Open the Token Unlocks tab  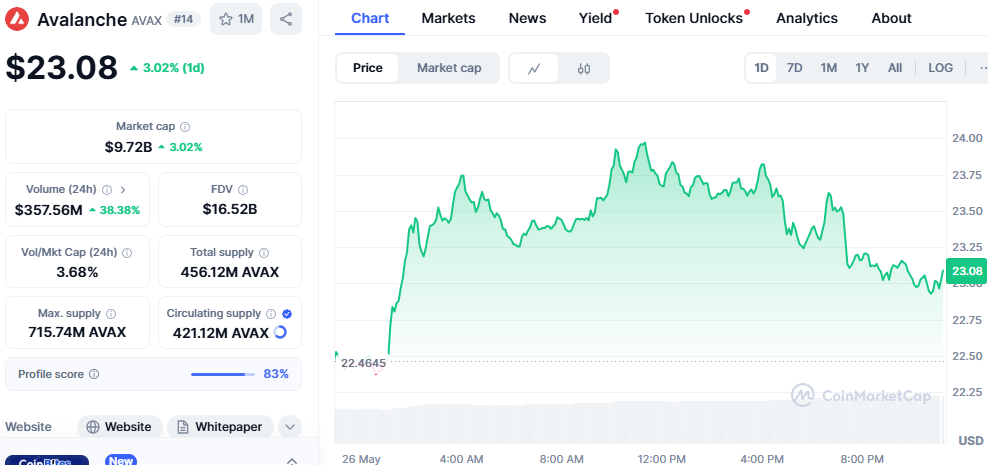[694, 18]
